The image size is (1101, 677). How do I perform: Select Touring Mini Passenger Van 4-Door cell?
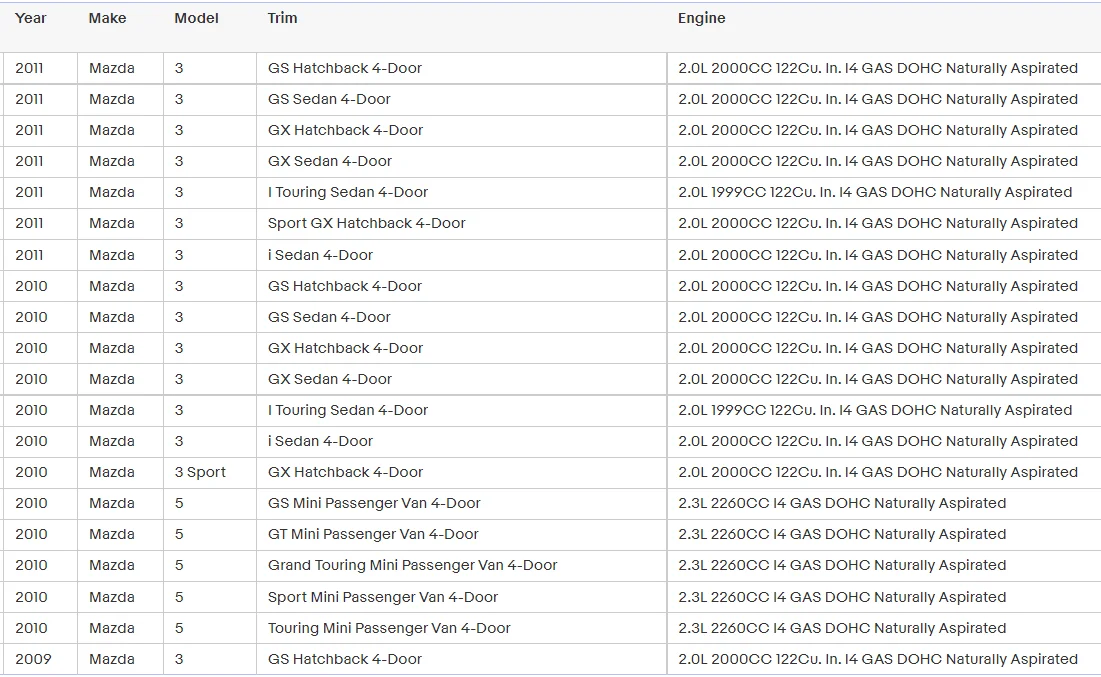click(461, 628)
